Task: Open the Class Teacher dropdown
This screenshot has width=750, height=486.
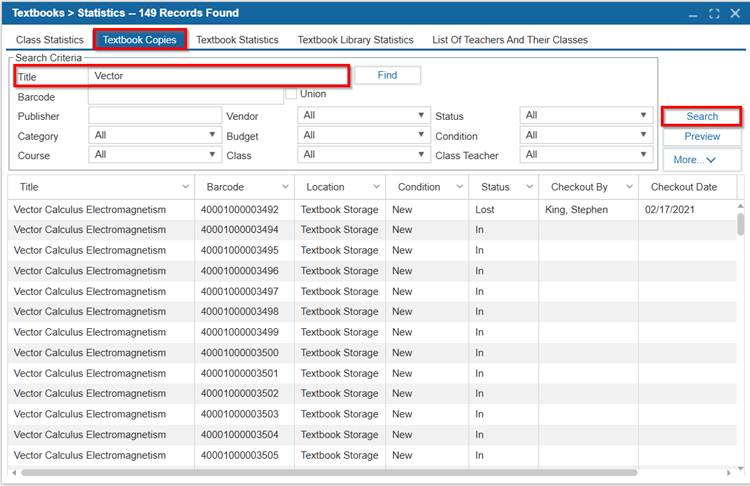Action: pos(586,155)
